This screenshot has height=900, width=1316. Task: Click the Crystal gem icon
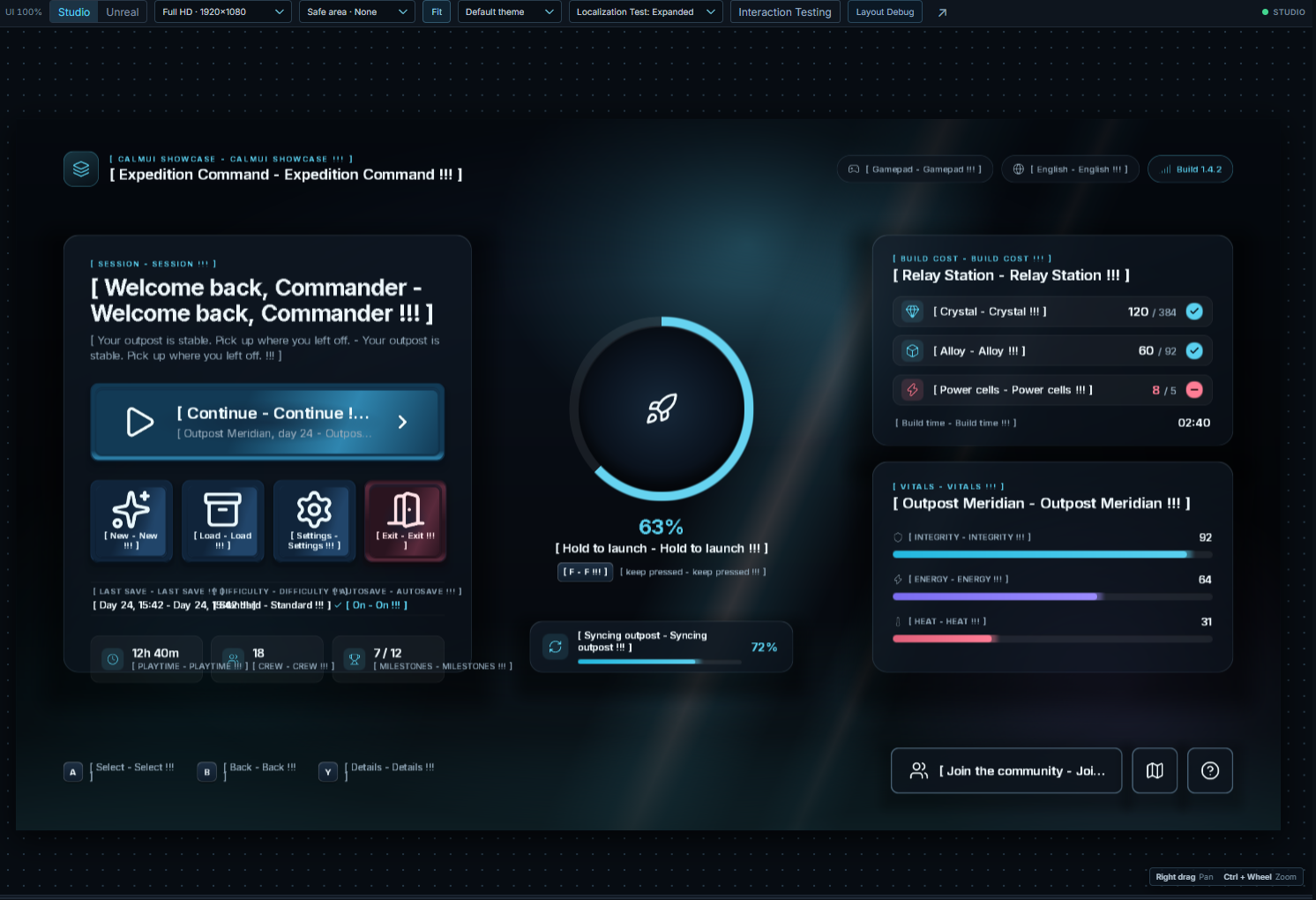[x=913, y=311]
